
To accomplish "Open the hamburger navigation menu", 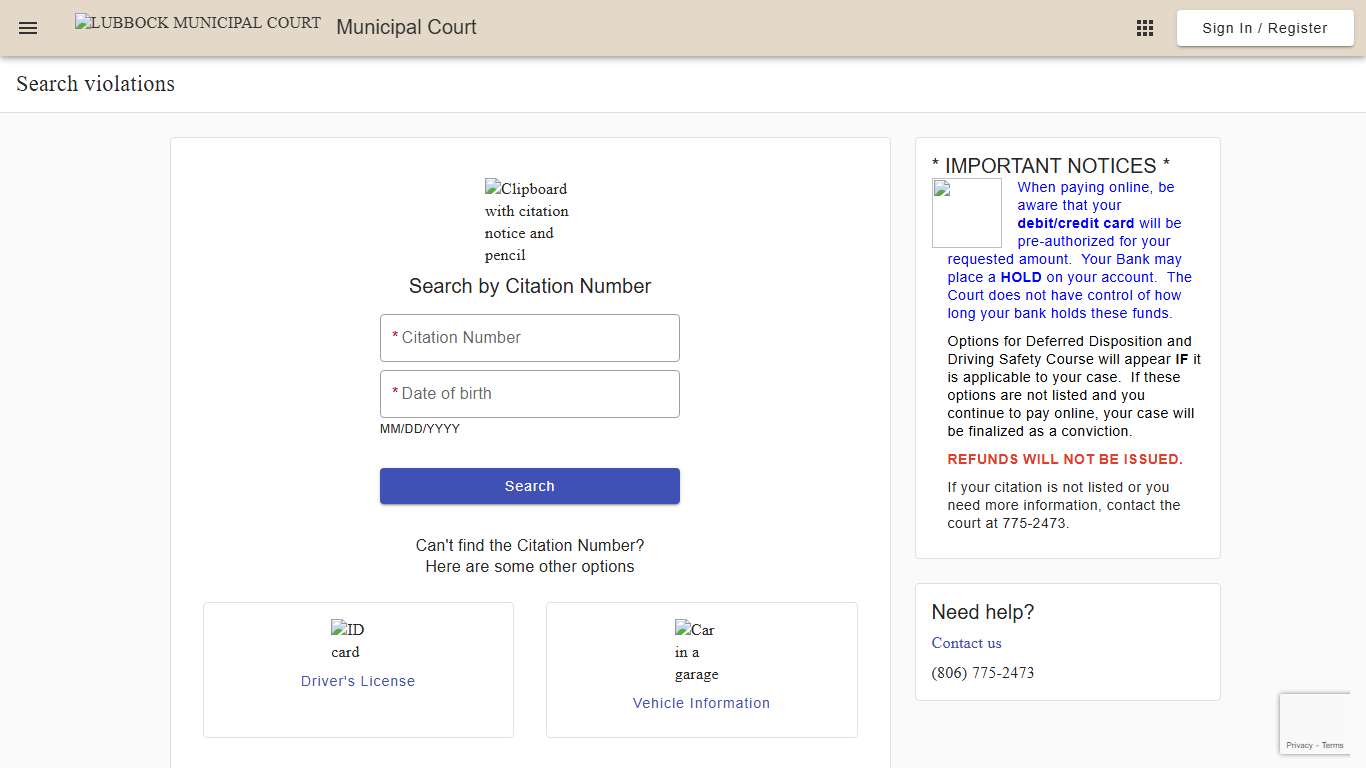I will (27, 27).
